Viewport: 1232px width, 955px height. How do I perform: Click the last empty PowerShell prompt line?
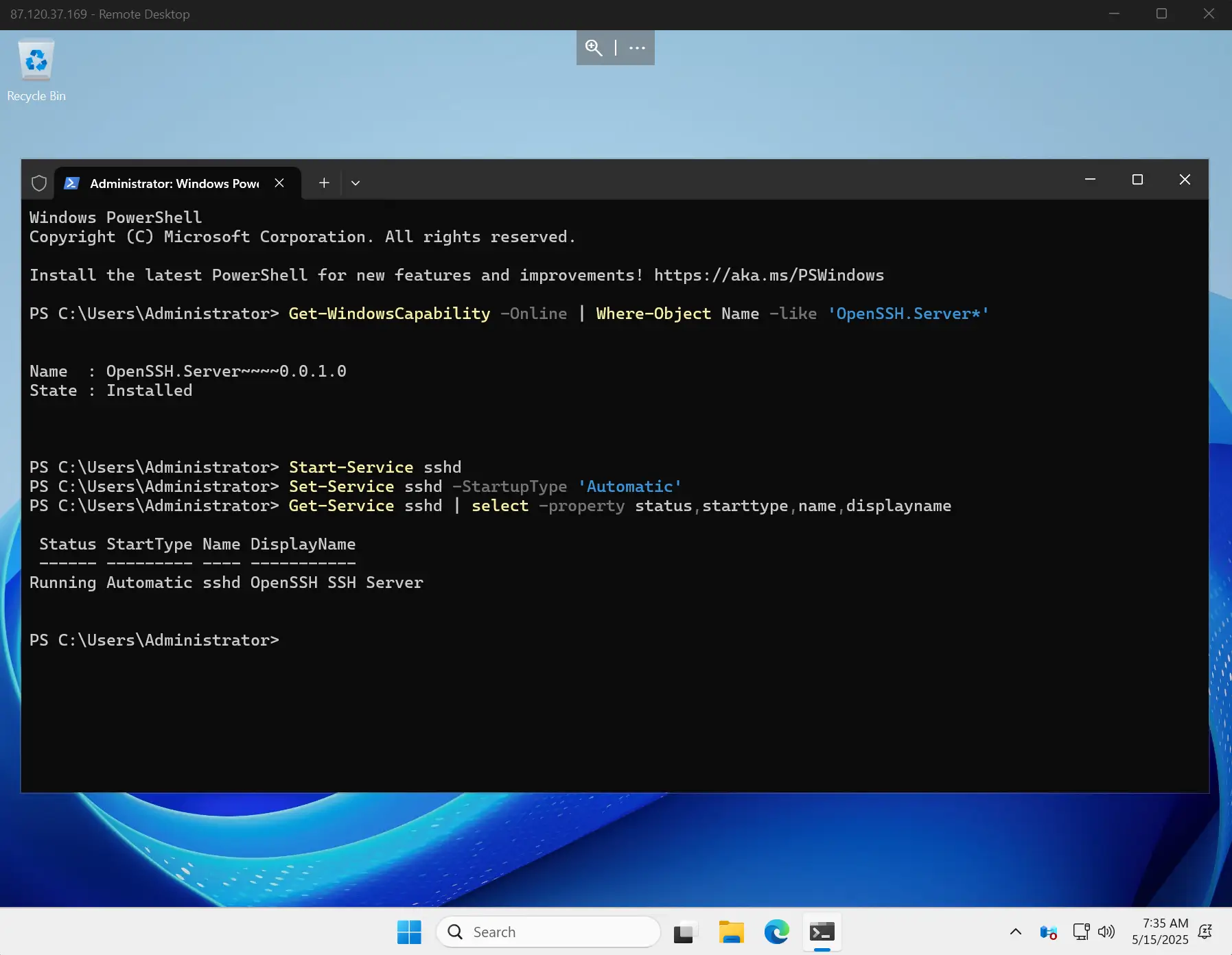pyautogui.click(x=154, y=640)
